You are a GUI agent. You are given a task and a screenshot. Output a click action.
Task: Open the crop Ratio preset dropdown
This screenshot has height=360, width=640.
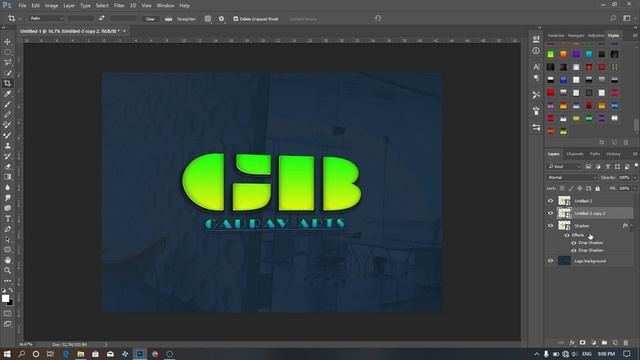47,18
